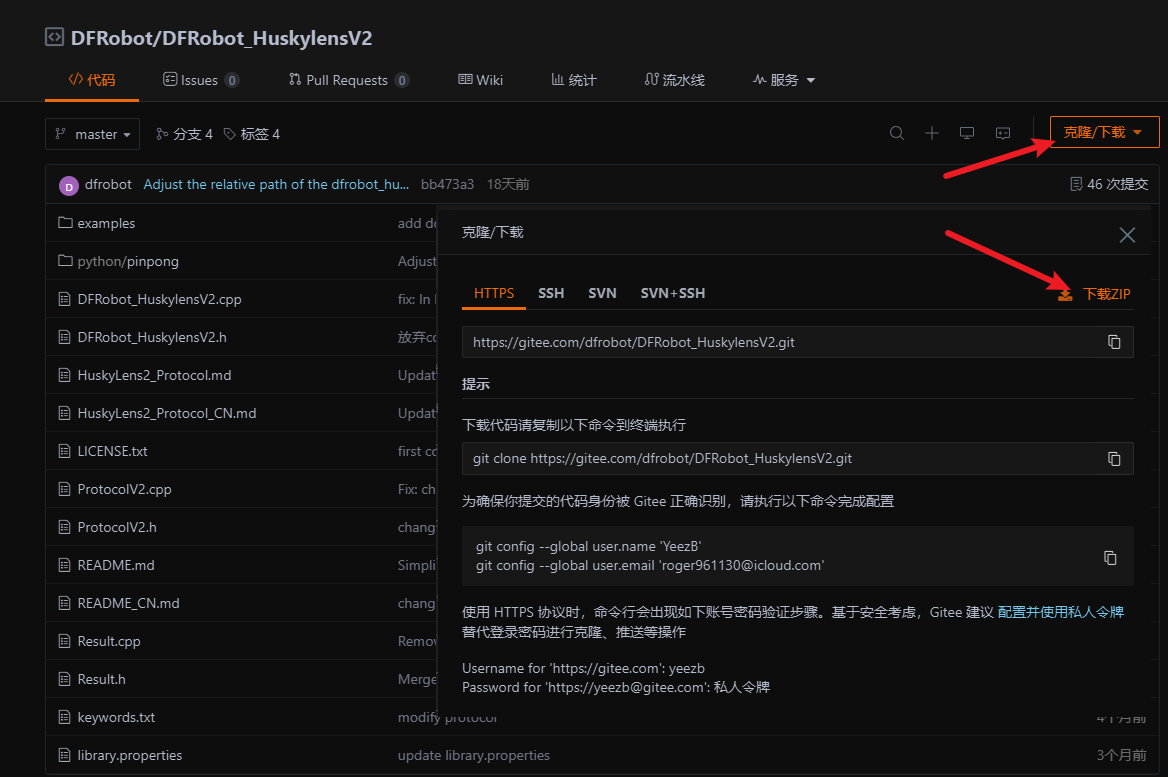Copy the git config commands block

[x=1110, y=557]
